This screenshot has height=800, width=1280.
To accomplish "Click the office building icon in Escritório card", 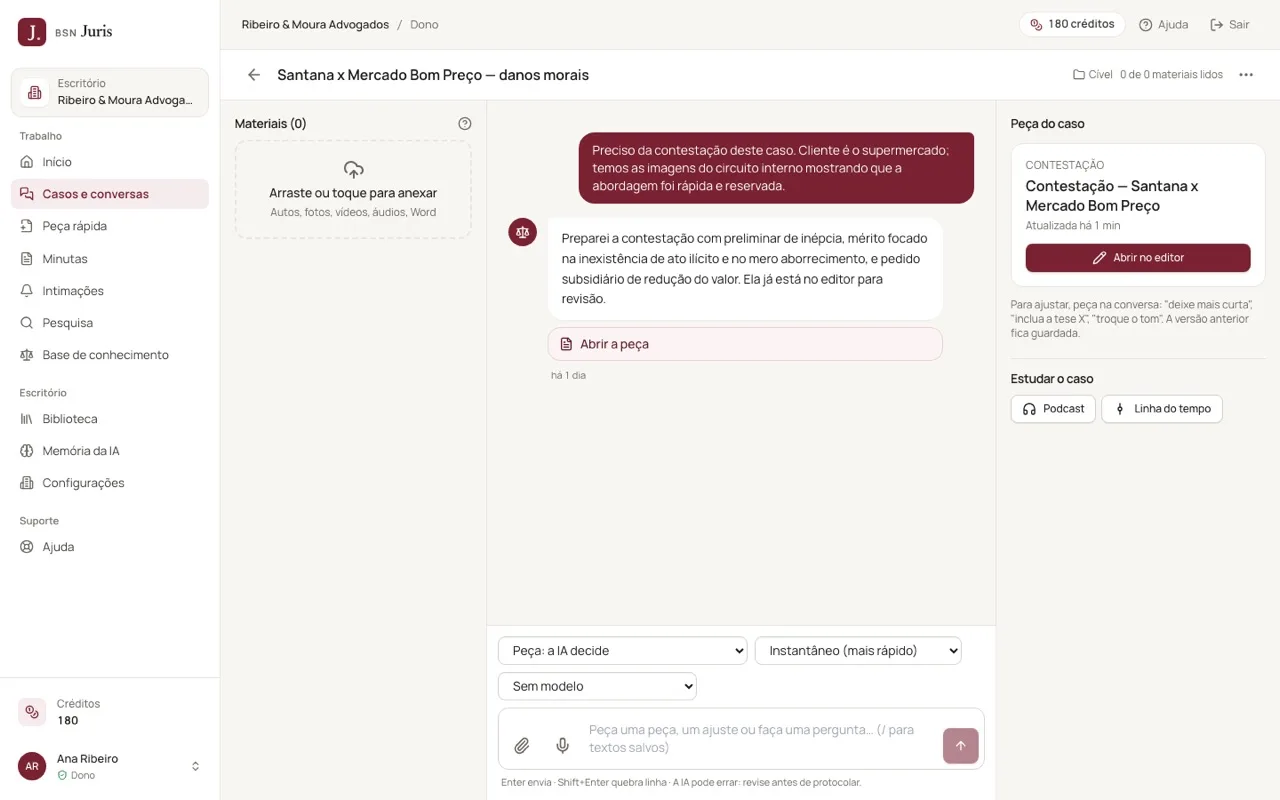I will 35,92.
